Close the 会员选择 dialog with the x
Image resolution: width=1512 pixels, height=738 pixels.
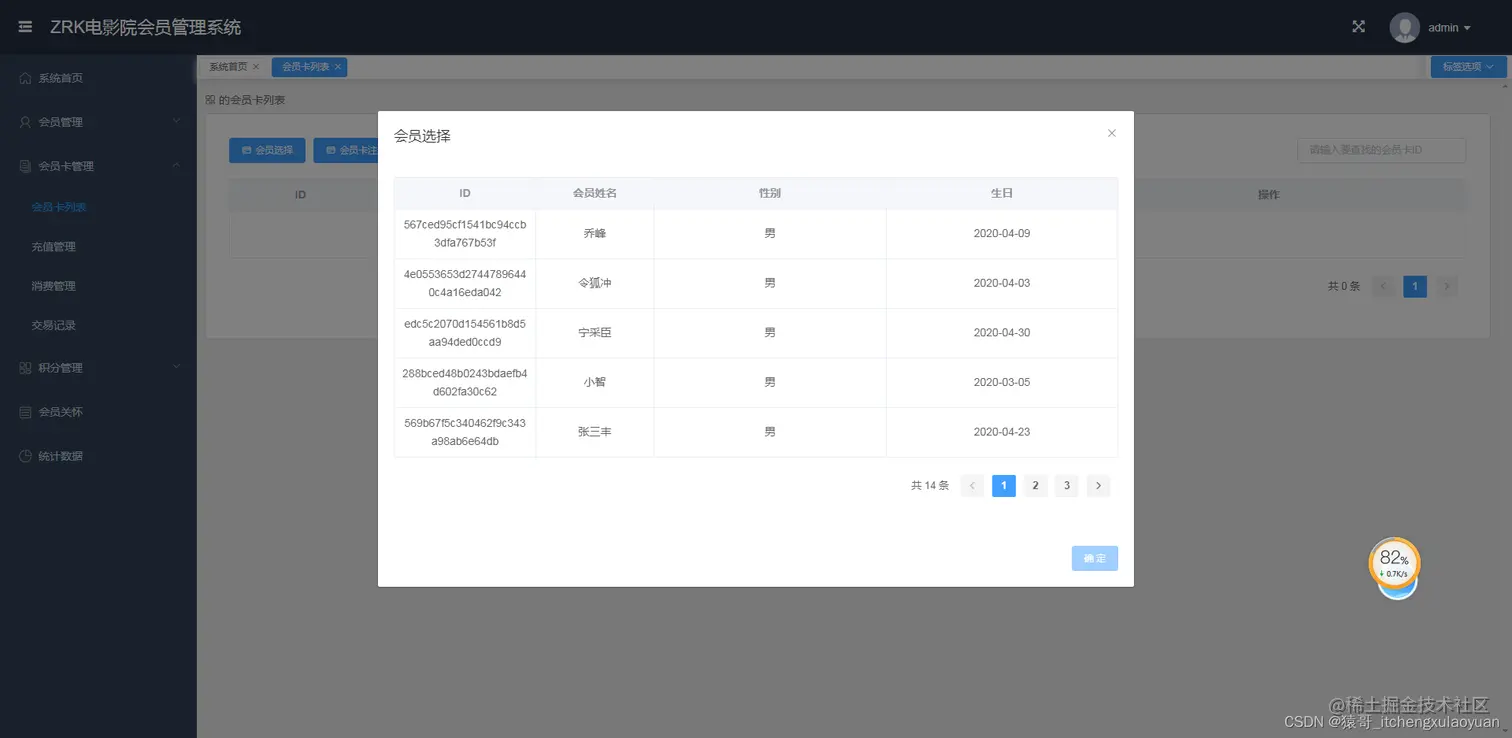tap(1111, 133)
